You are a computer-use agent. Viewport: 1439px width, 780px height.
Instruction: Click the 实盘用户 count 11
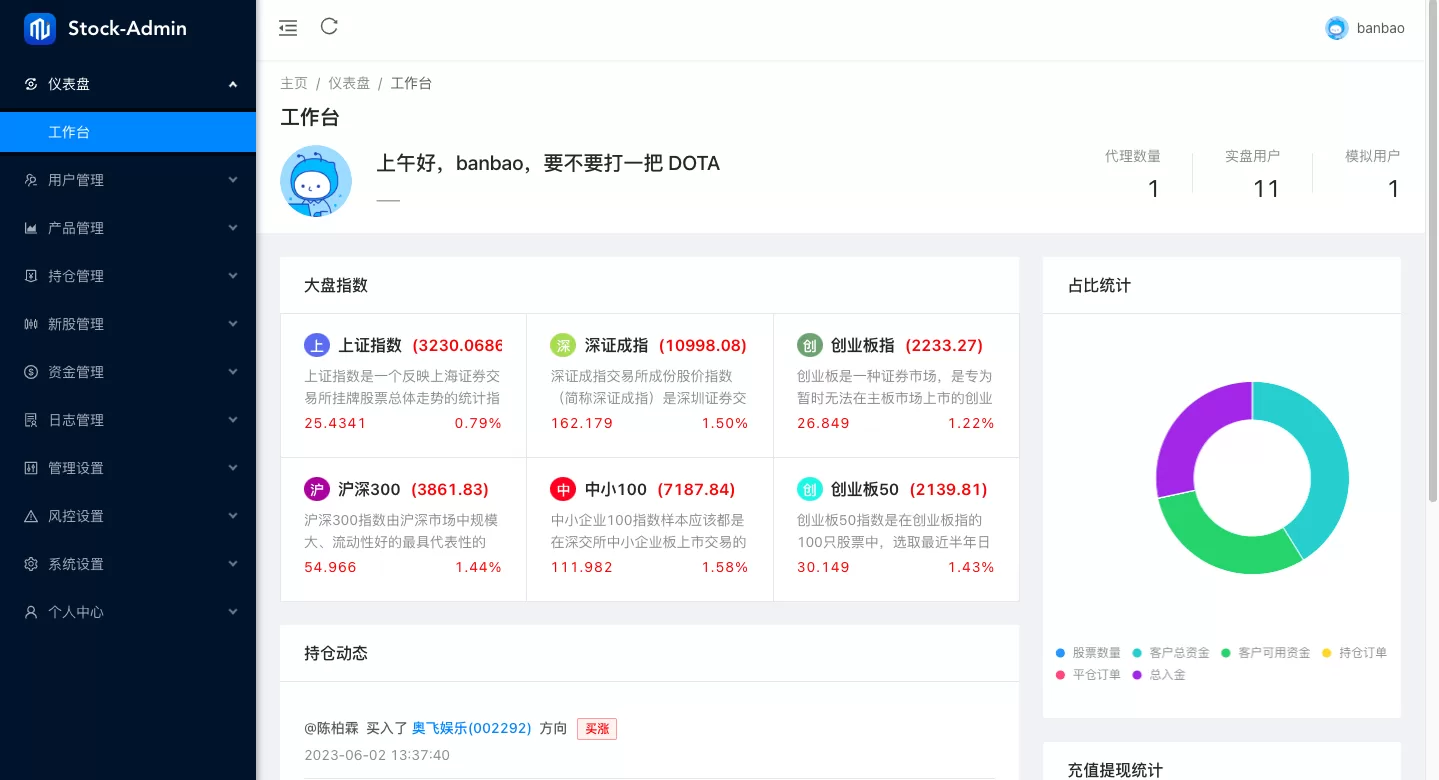point(1266,188)
